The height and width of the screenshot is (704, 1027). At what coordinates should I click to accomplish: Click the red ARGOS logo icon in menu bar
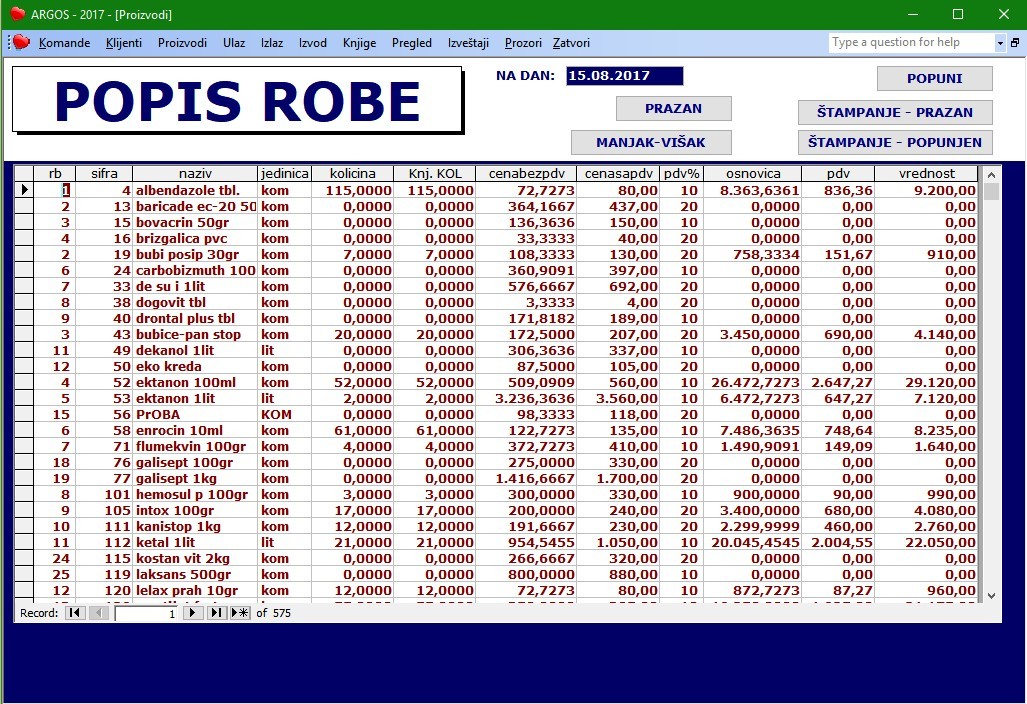tap(22, 43)
